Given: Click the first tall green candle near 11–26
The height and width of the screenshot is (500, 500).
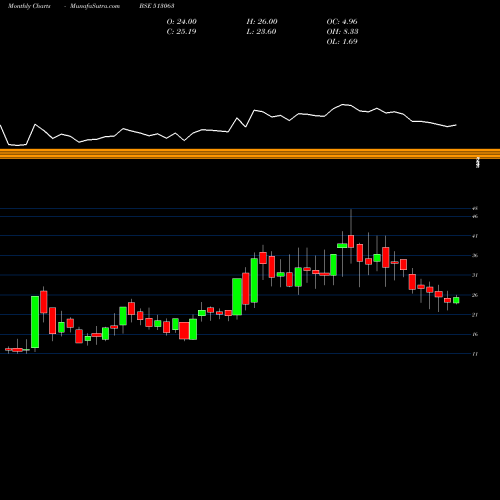Looking at the screenshot, I should click(x=35, y=322).
